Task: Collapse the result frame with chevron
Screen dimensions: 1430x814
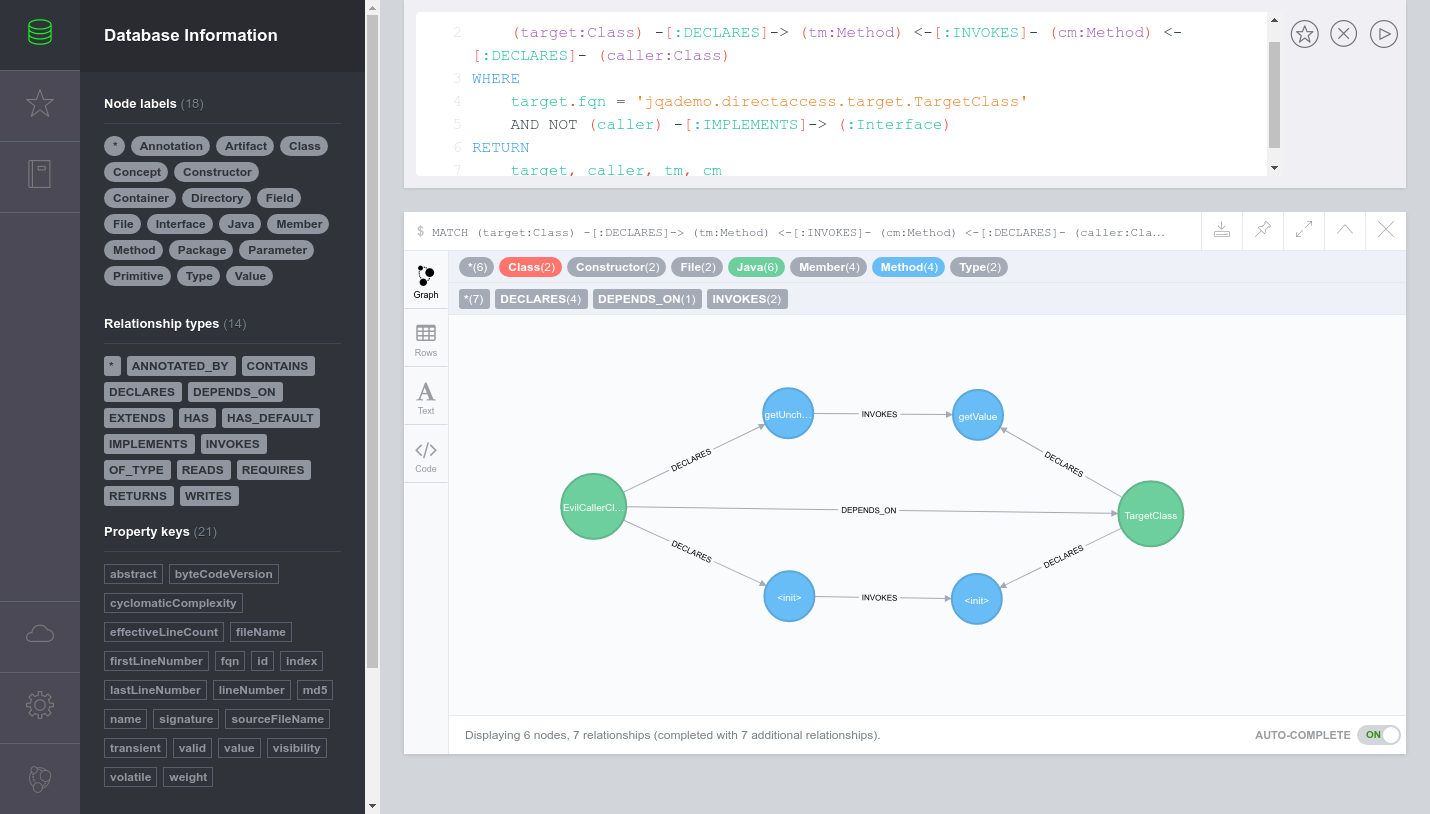Action: 1345,230
